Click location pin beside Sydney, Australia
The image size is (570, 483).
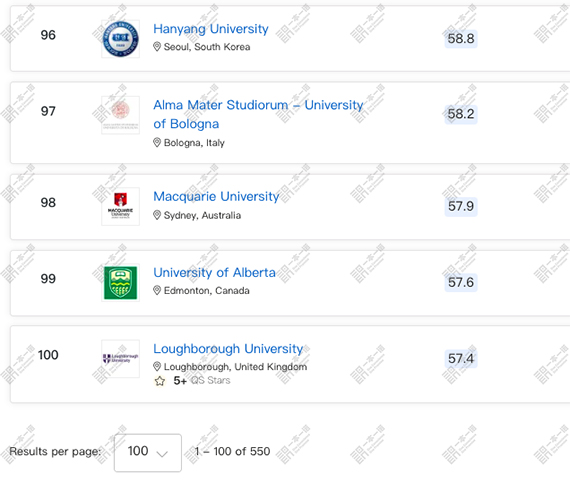[157, 215]
